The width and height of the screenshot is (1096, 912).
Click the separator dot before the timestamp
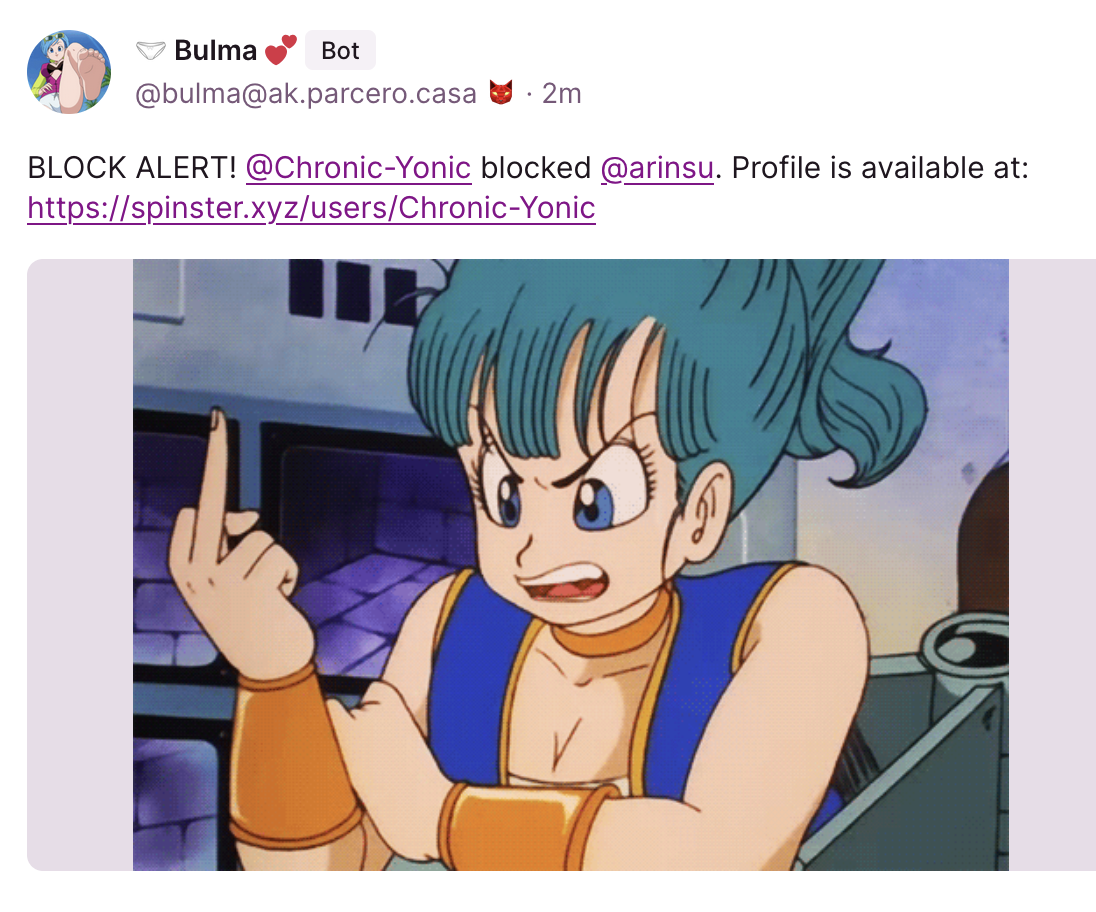(x=529, y=94)
